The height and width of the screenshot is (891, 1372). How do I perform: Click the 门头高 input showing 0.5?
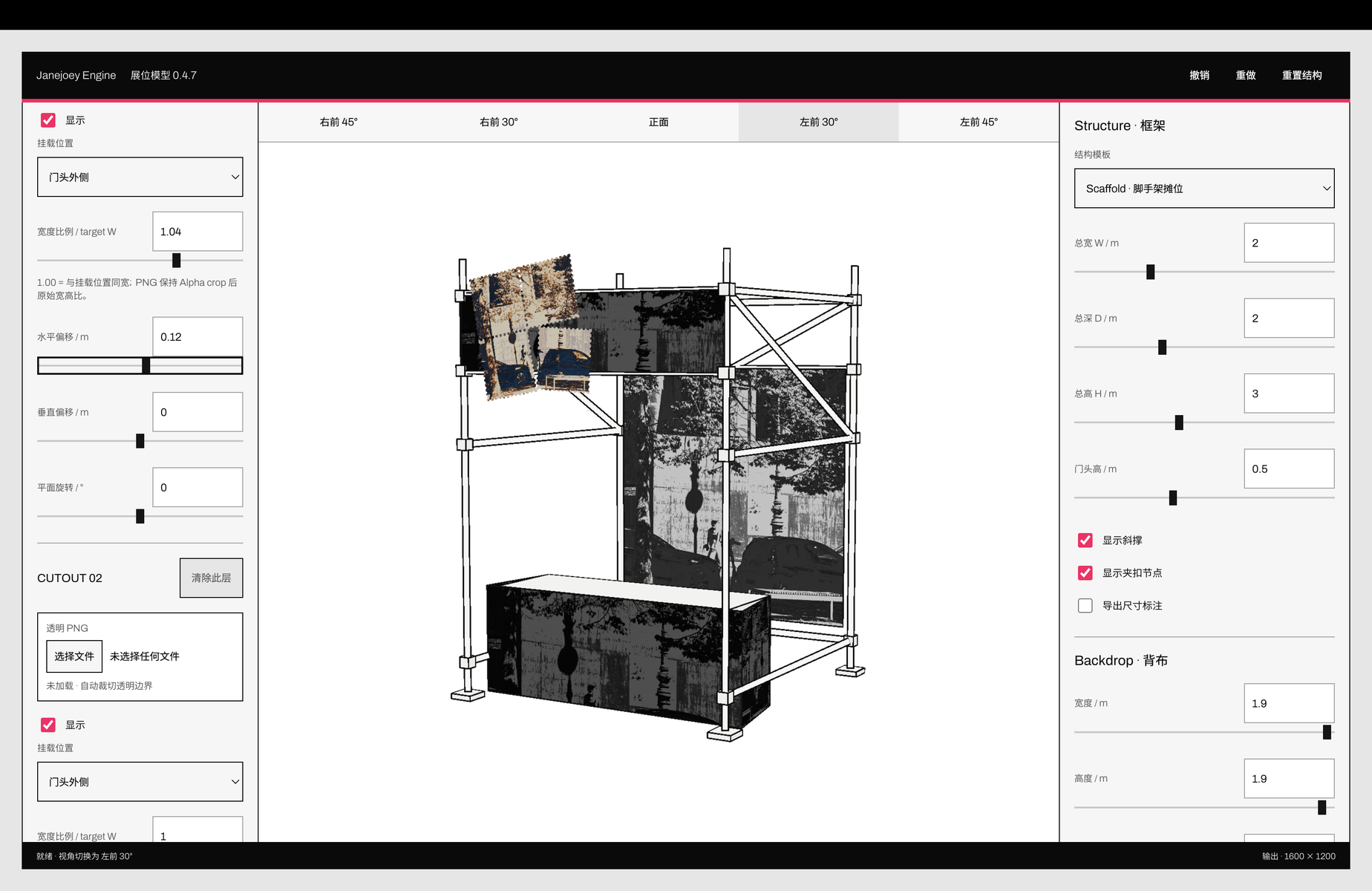1290,469
